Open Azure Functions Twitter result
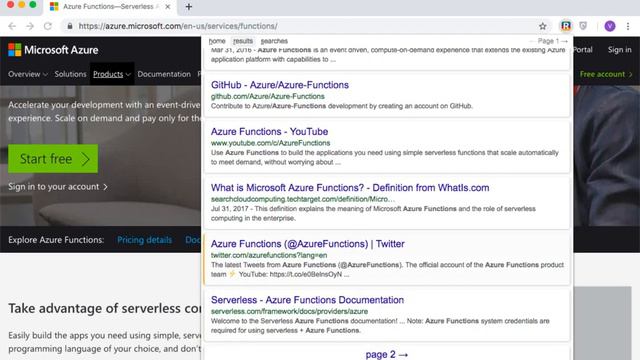Viewport: 640px width, 360px height. (x=308, y=244)
